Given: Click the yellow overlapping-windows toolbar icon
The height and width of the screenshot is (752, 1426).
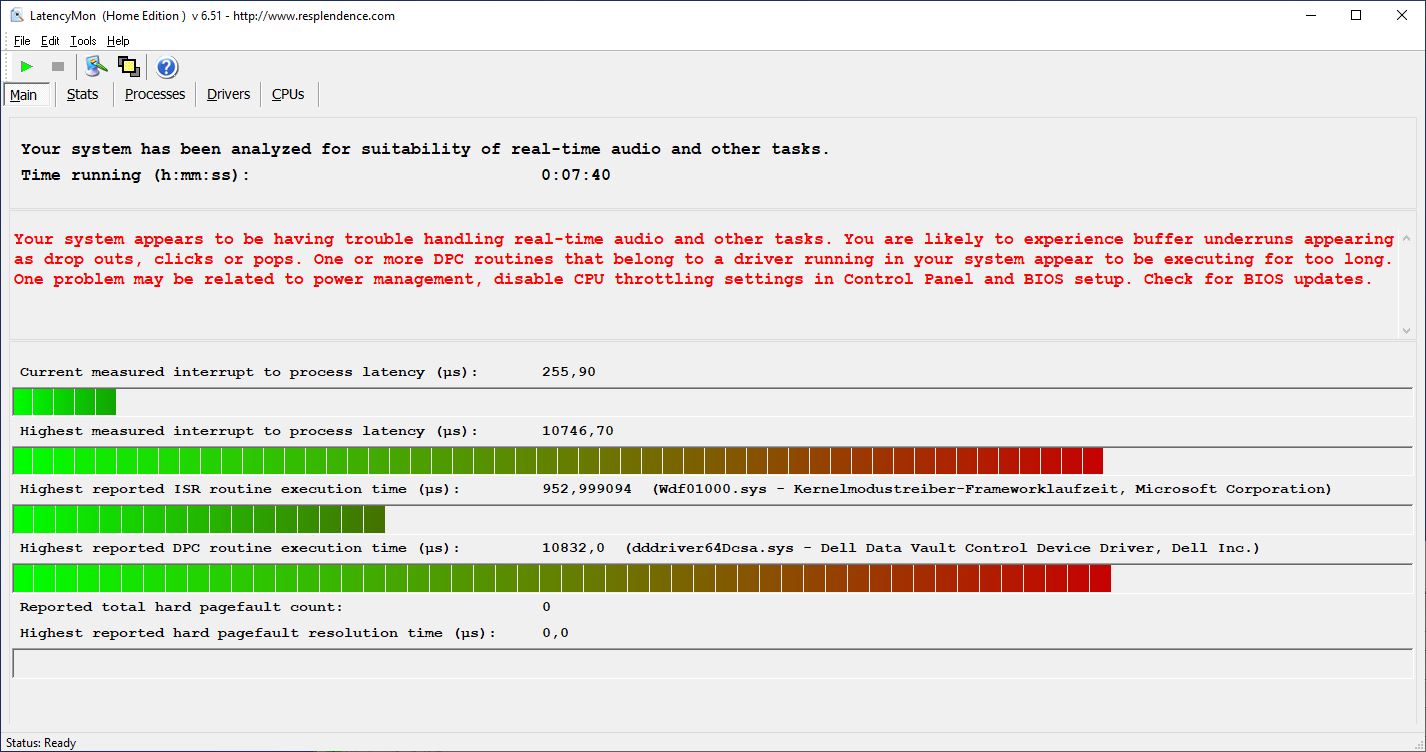Looking at the screenshot, I should 128,67.
